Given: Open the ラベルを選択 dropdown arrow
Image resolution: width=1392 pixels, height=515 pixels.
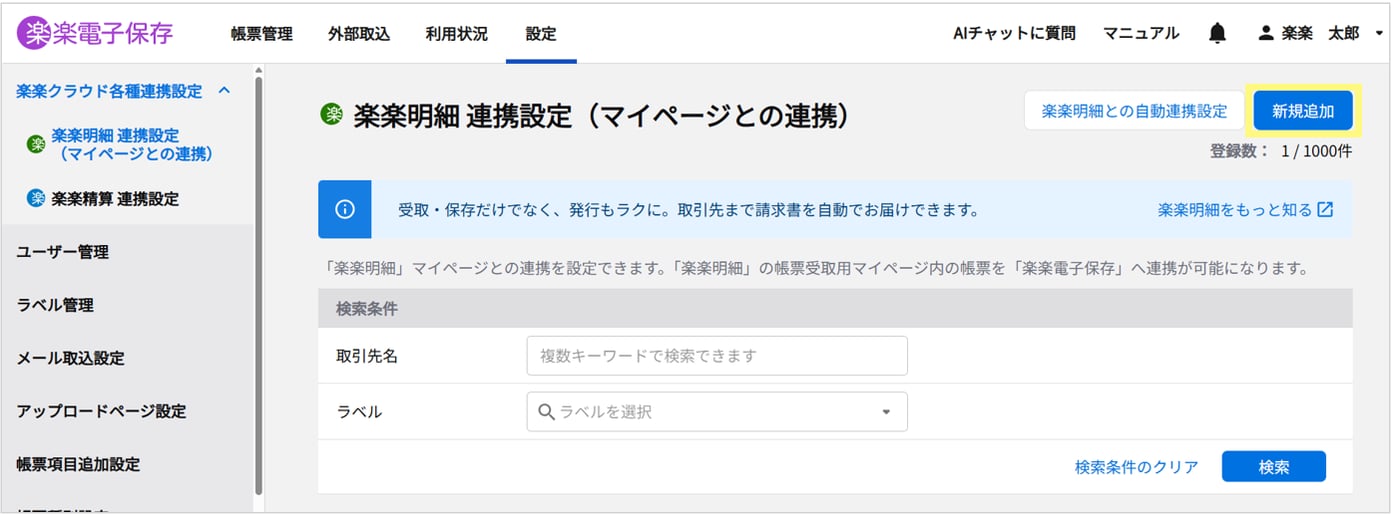Looking at the screenshot, I should tap(886, 412).
